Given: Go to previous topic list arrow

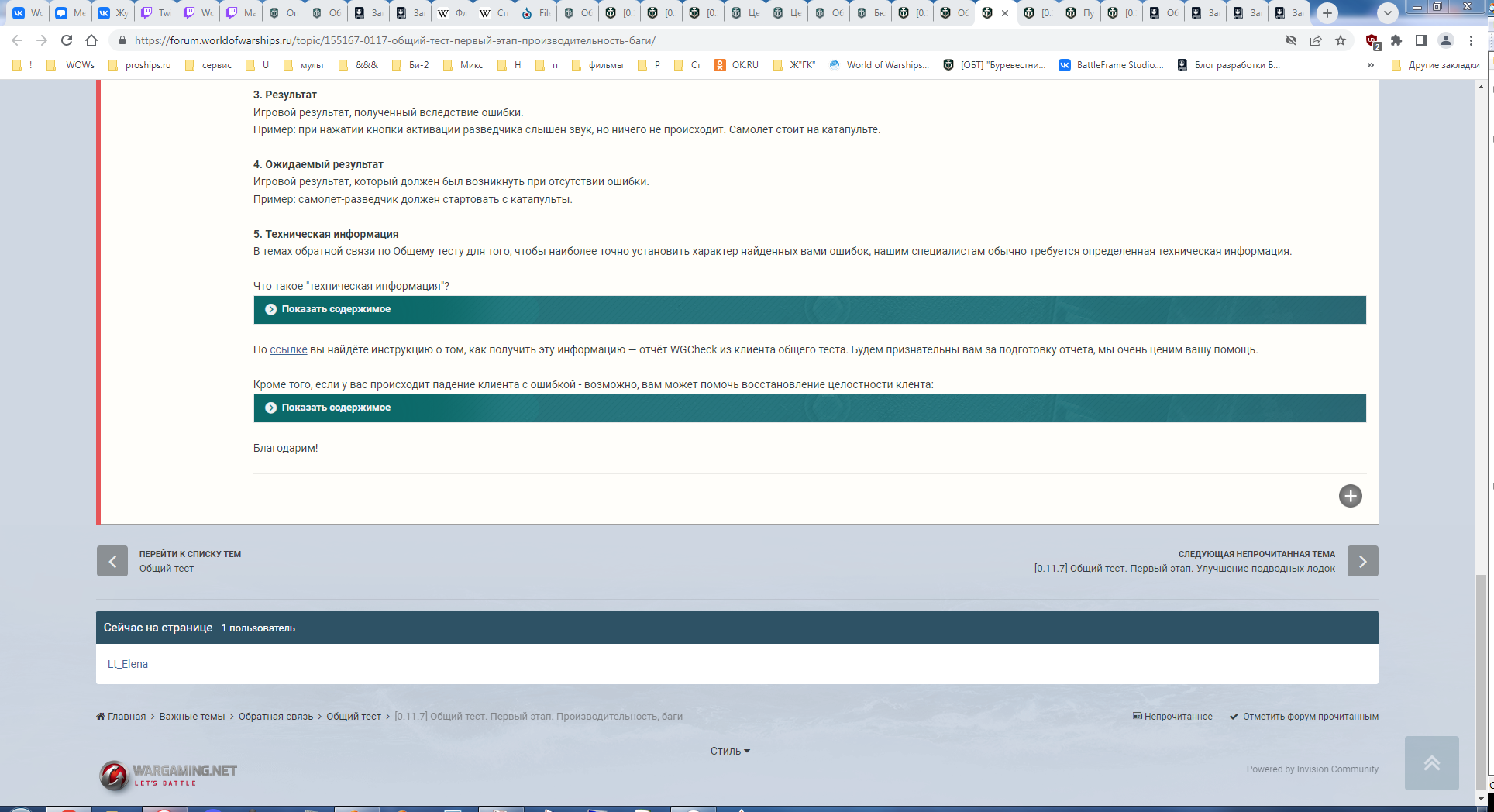Looking at the screenshot, I should pyautogui.click(x=112, y=561).
